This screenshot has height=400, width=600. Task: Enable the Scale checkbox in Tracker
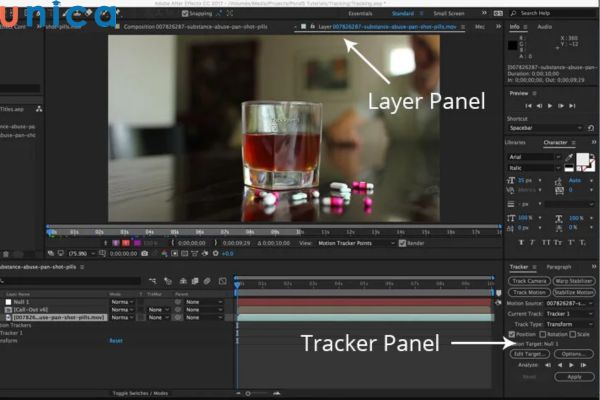click(572, 335)
